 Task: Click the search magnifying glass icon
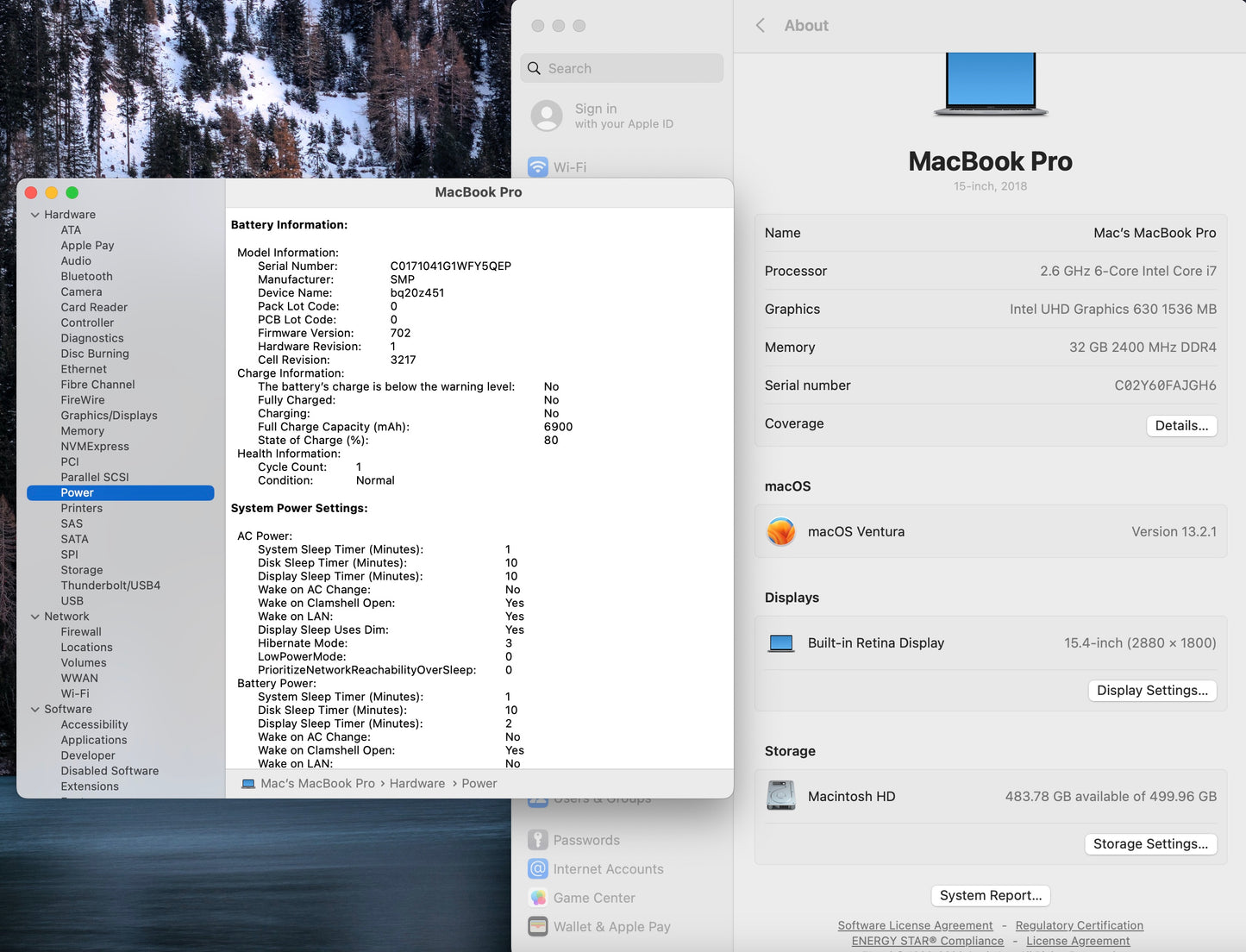(535, 68)
